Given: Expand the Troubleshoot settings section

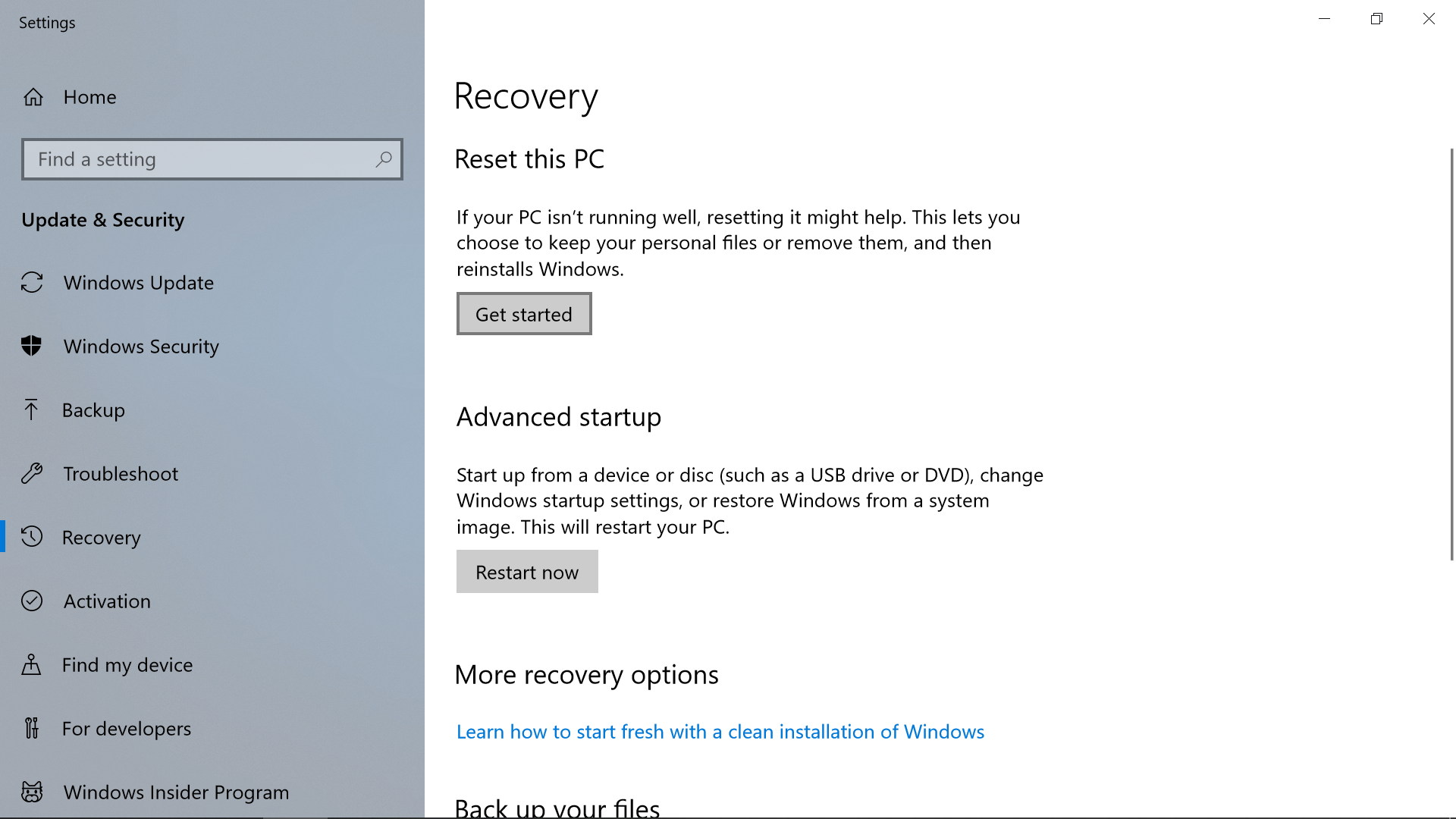Looking at the screenshot, I should coord(120,473).
